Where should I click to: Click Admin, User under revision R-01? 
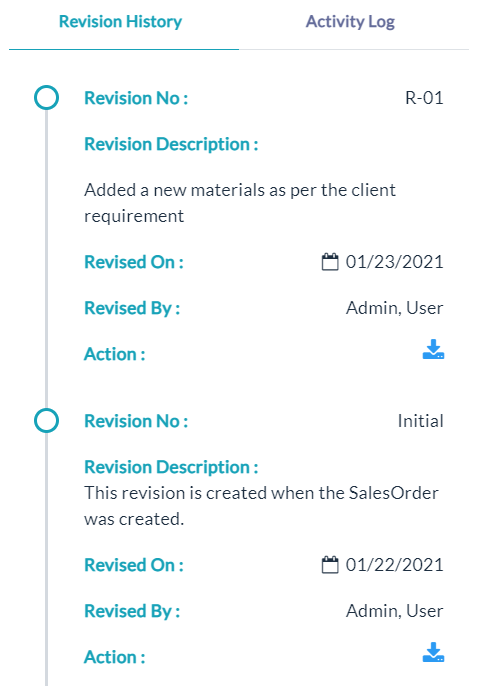click(394, 308)
